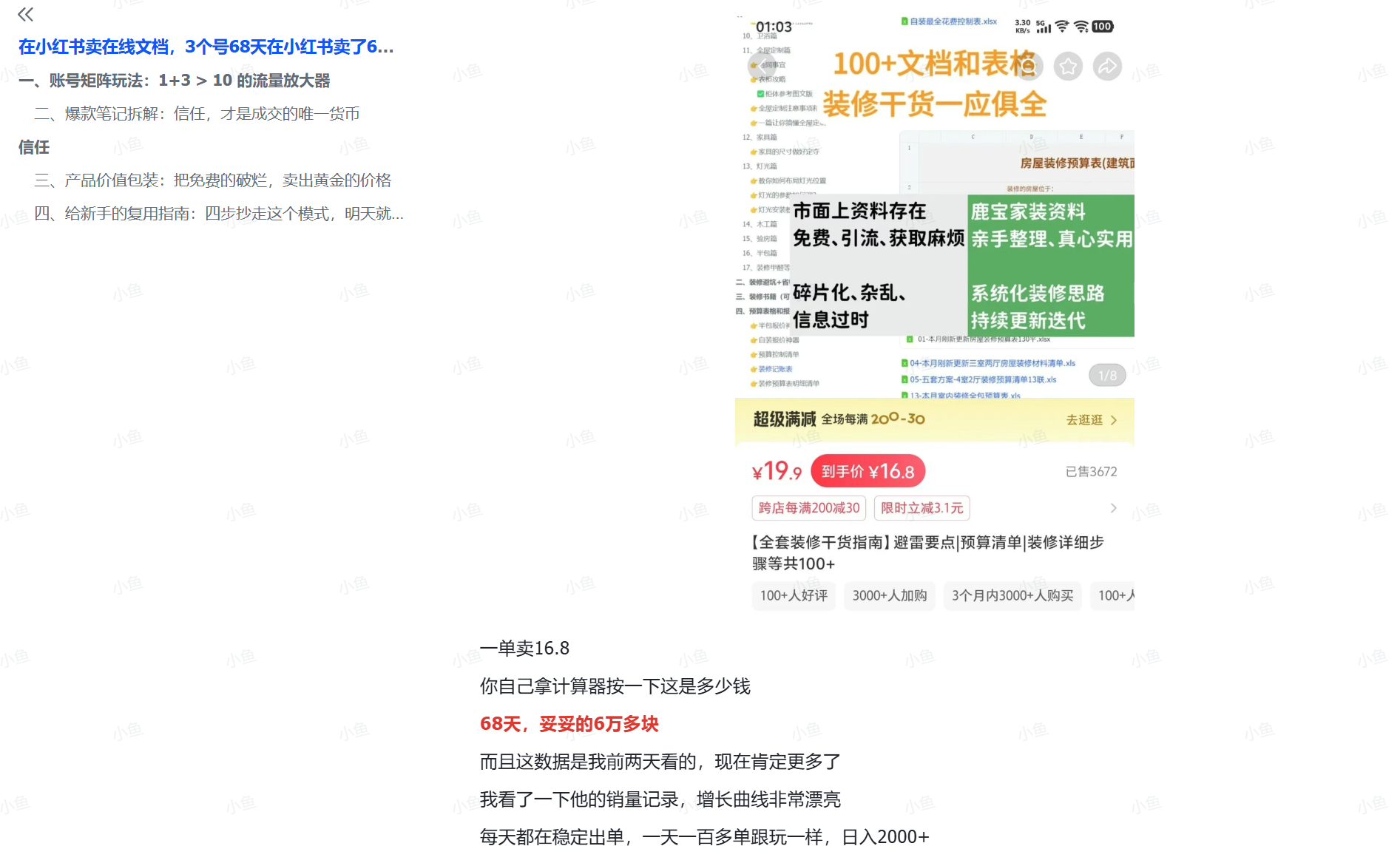Screen dimensions: 1400x863
Task: Click the 到手价¥16.8 price button
Action: click(869, 470)
